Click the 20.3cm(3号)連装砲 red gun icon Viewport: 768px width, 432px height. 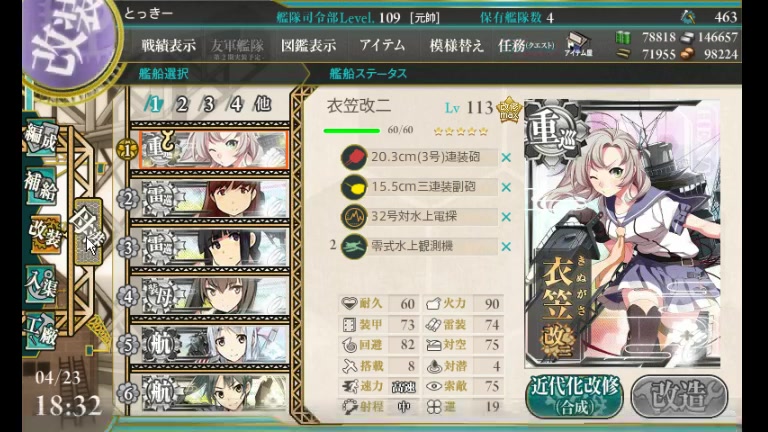point(354,157)
